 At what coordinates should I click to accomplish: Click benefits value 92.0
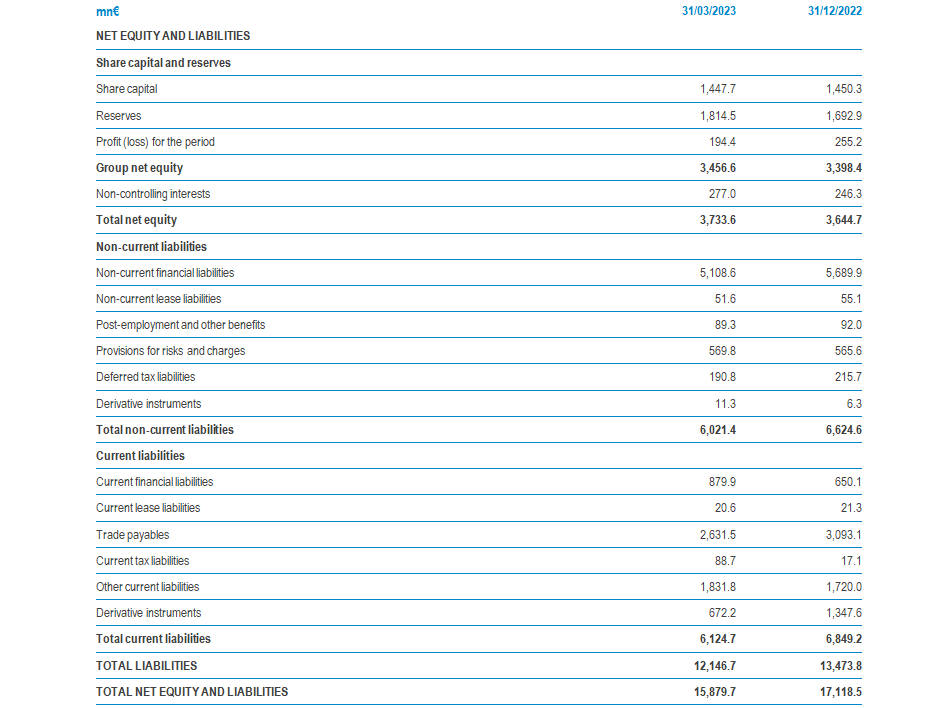(851, 325)
